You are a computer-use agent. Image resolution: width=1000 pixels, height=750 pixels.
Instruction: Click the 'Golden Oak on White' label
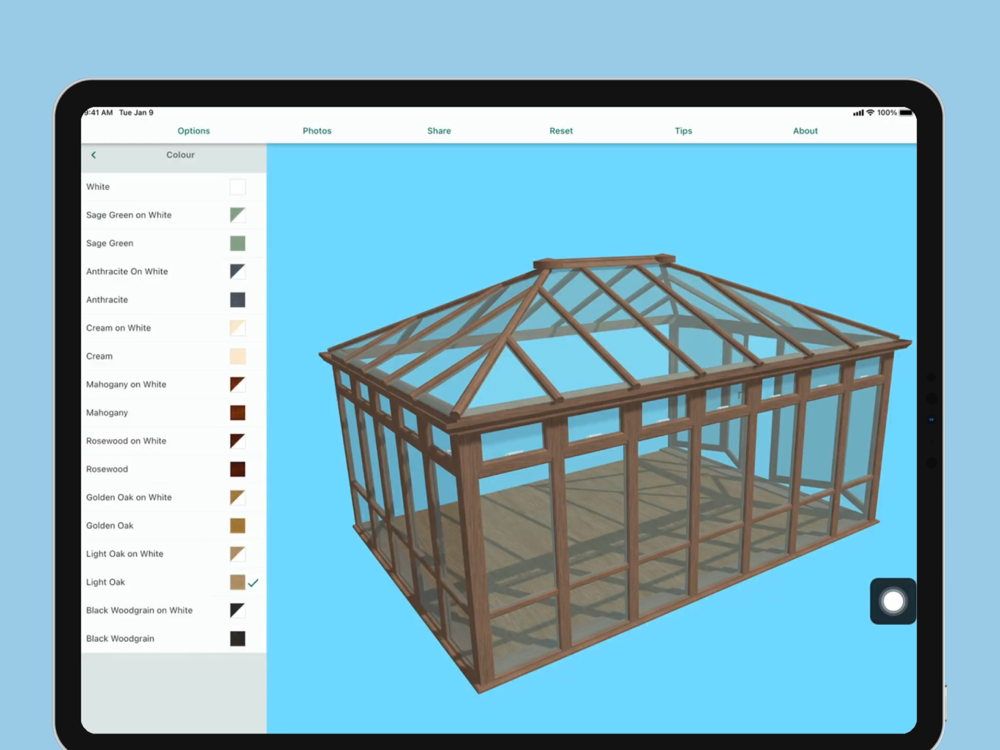point(129,497)
